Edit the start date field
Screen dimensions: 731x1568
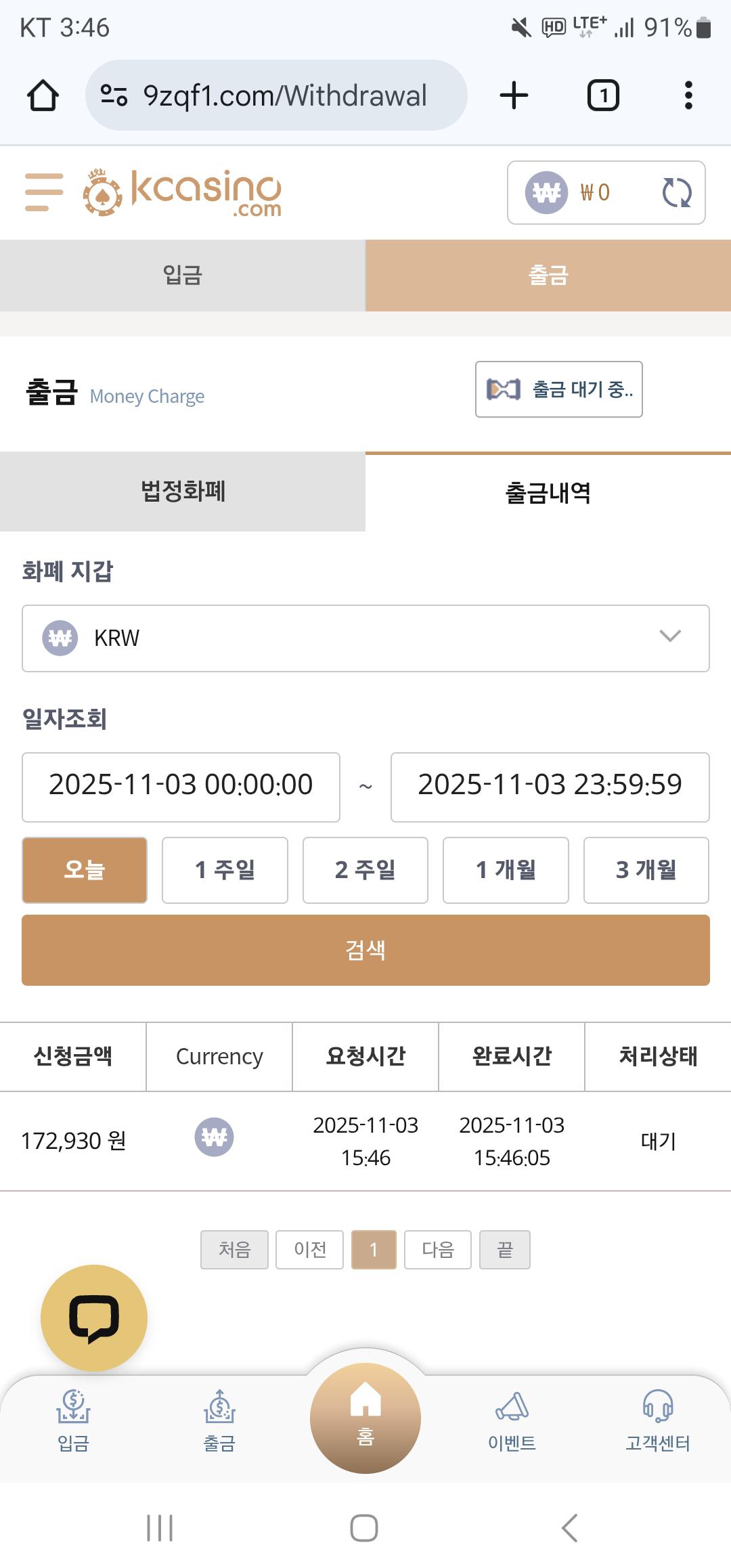(181, 787)
